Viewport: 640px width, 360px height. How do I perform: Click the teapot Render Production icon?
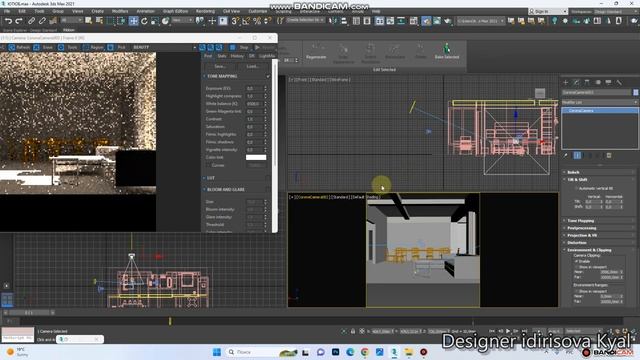pos(447,21)
